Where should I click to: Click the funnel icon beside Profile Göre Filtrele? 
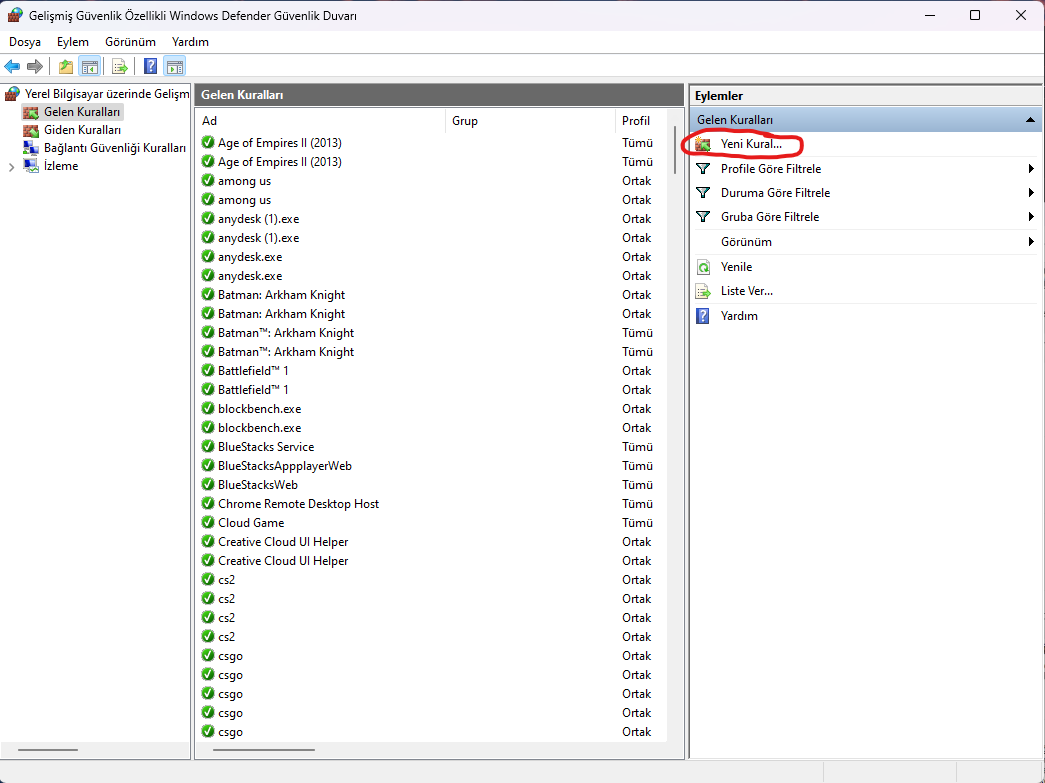coord(702,169)
